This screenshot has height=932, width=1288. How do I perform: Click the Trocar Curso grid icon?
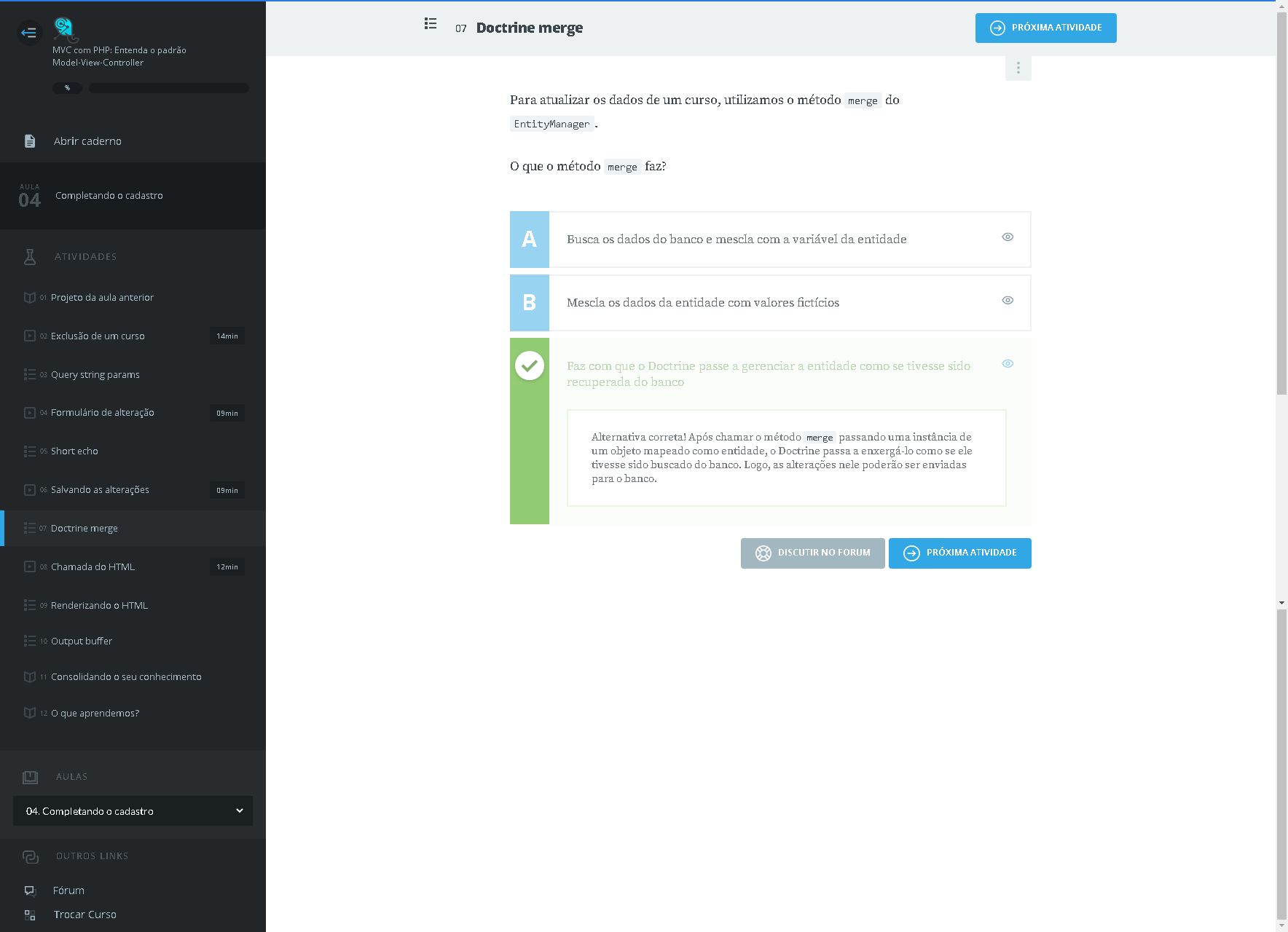click(x=30, y=915)
